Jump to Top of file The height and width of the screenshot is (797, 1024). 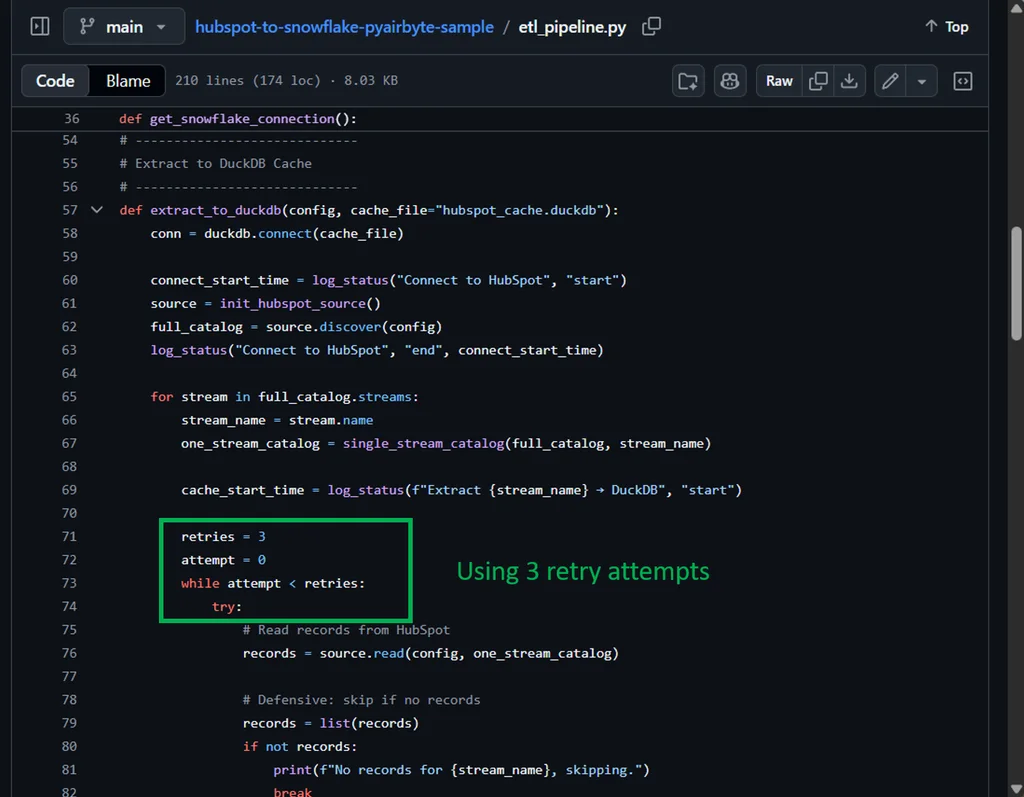click(x=947, y=27)
